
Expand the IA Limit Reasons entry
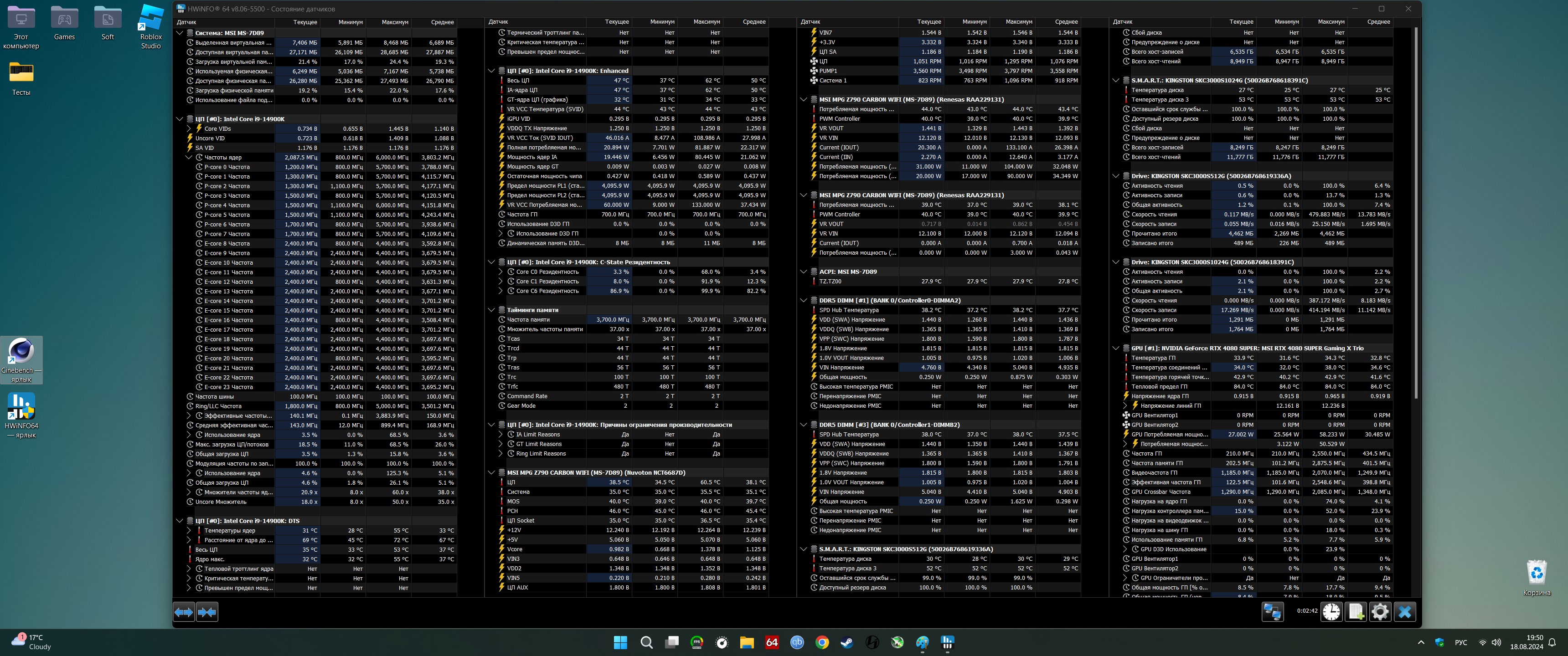click(x=500, y=435)
